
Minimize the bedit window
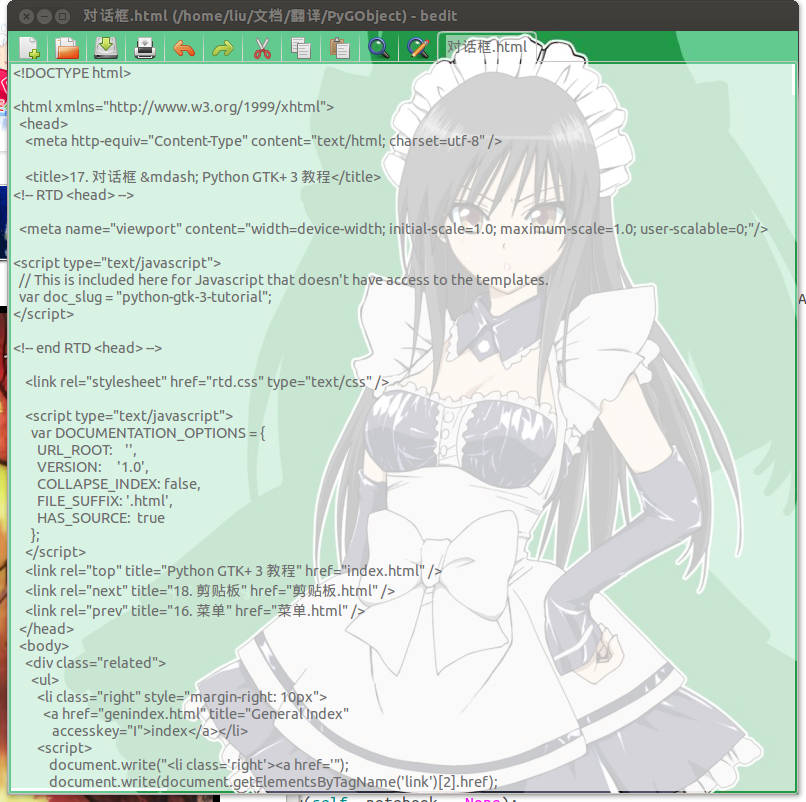pyautogui.click(x=45, y=16)
